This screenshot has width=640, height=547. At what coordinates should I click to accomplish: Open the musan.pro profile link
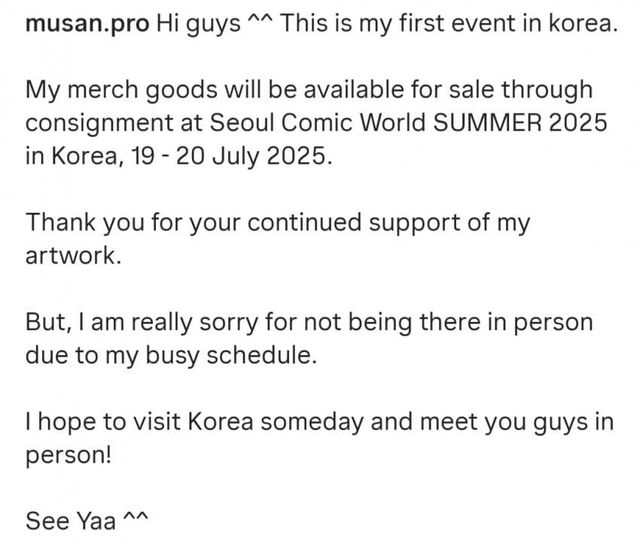(84, 23)
